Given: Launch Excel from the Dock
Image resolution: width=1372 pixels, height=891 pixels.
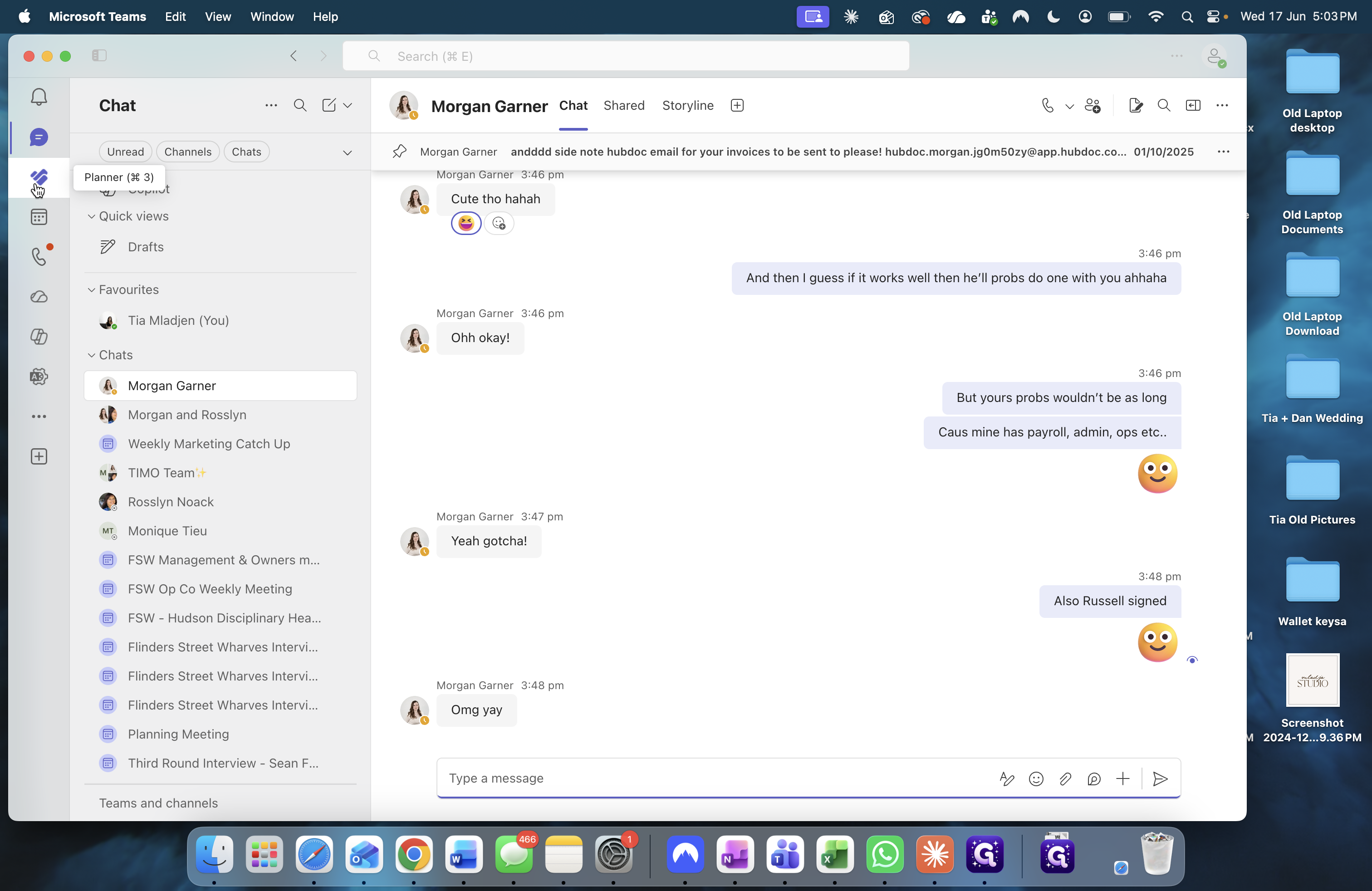Looking at the screenshot, I should click(x=834, y=854).
